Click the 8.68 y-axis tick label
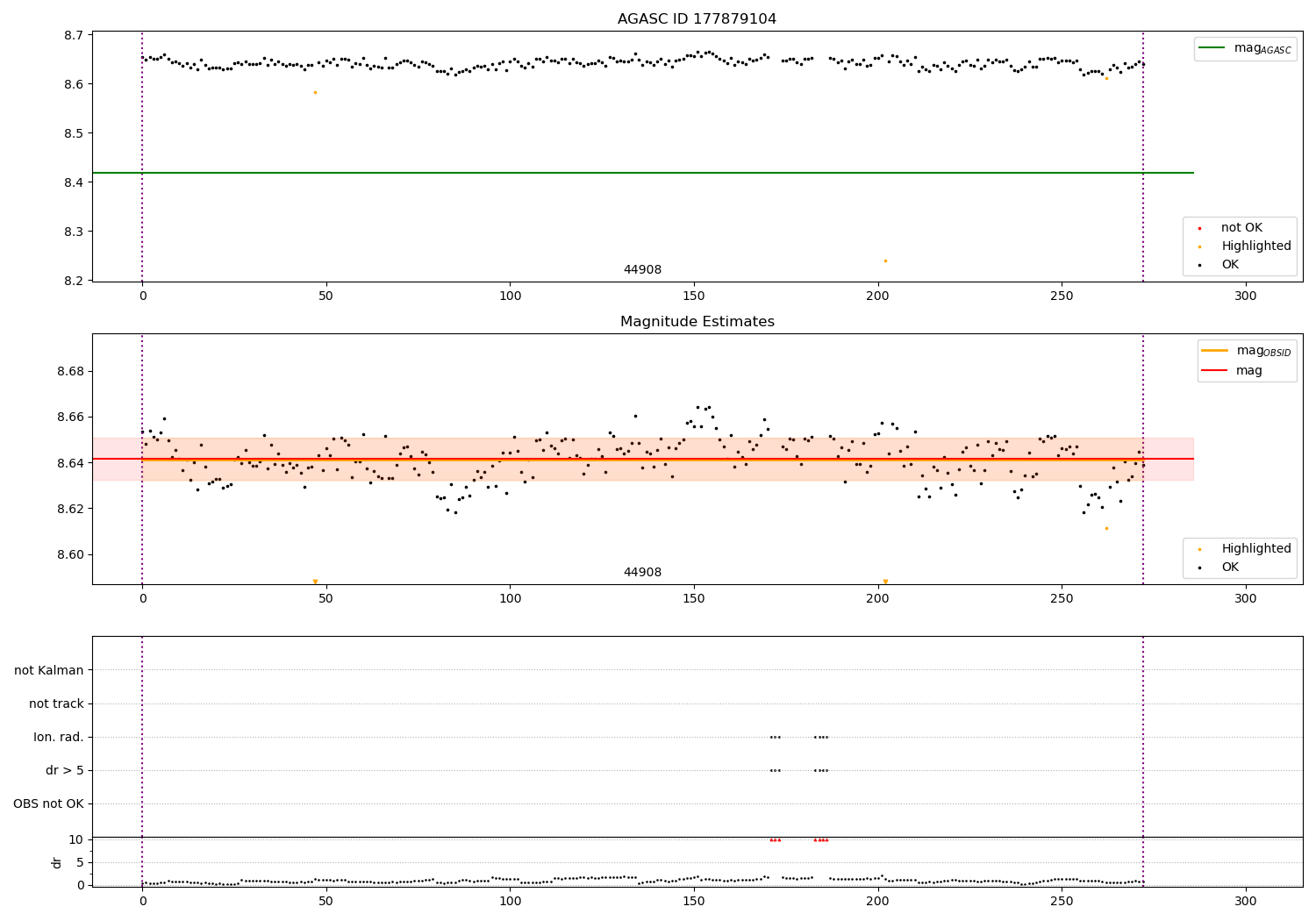 coord(70,371)
